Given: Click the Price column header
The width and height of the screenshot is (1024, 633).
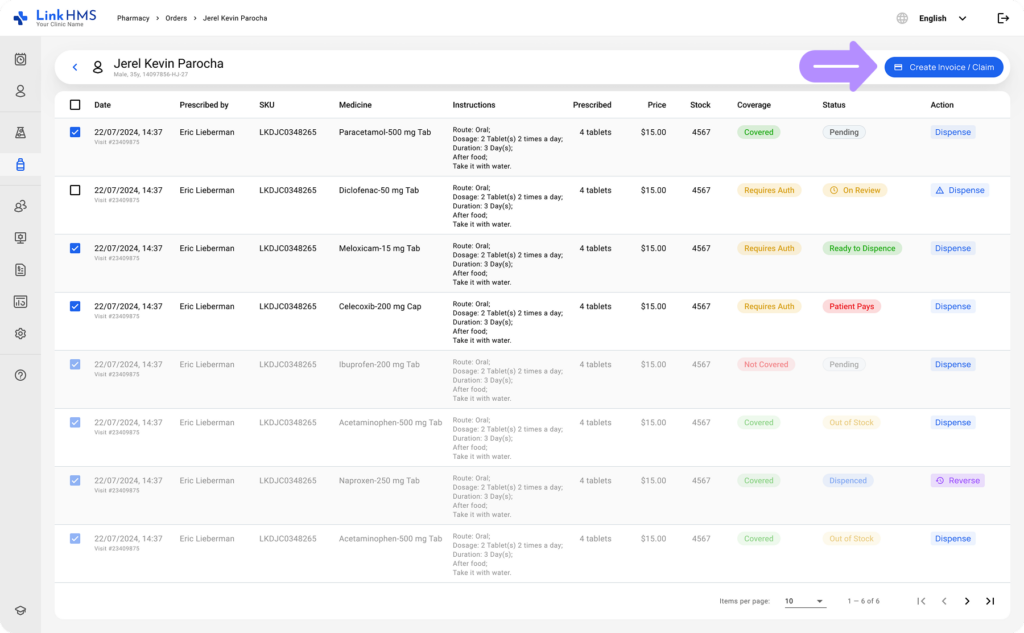Looking at the screenshot, I should tap(656, 105).
